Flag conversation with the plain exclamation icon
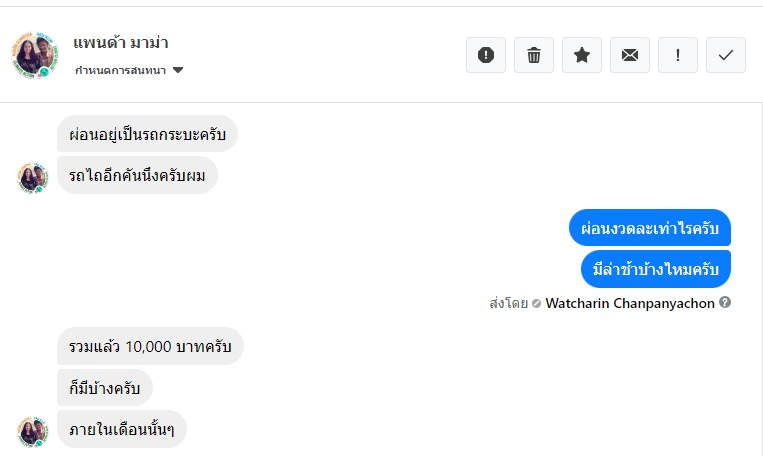This screenshot has height=456, width=763. click(678, 55)
